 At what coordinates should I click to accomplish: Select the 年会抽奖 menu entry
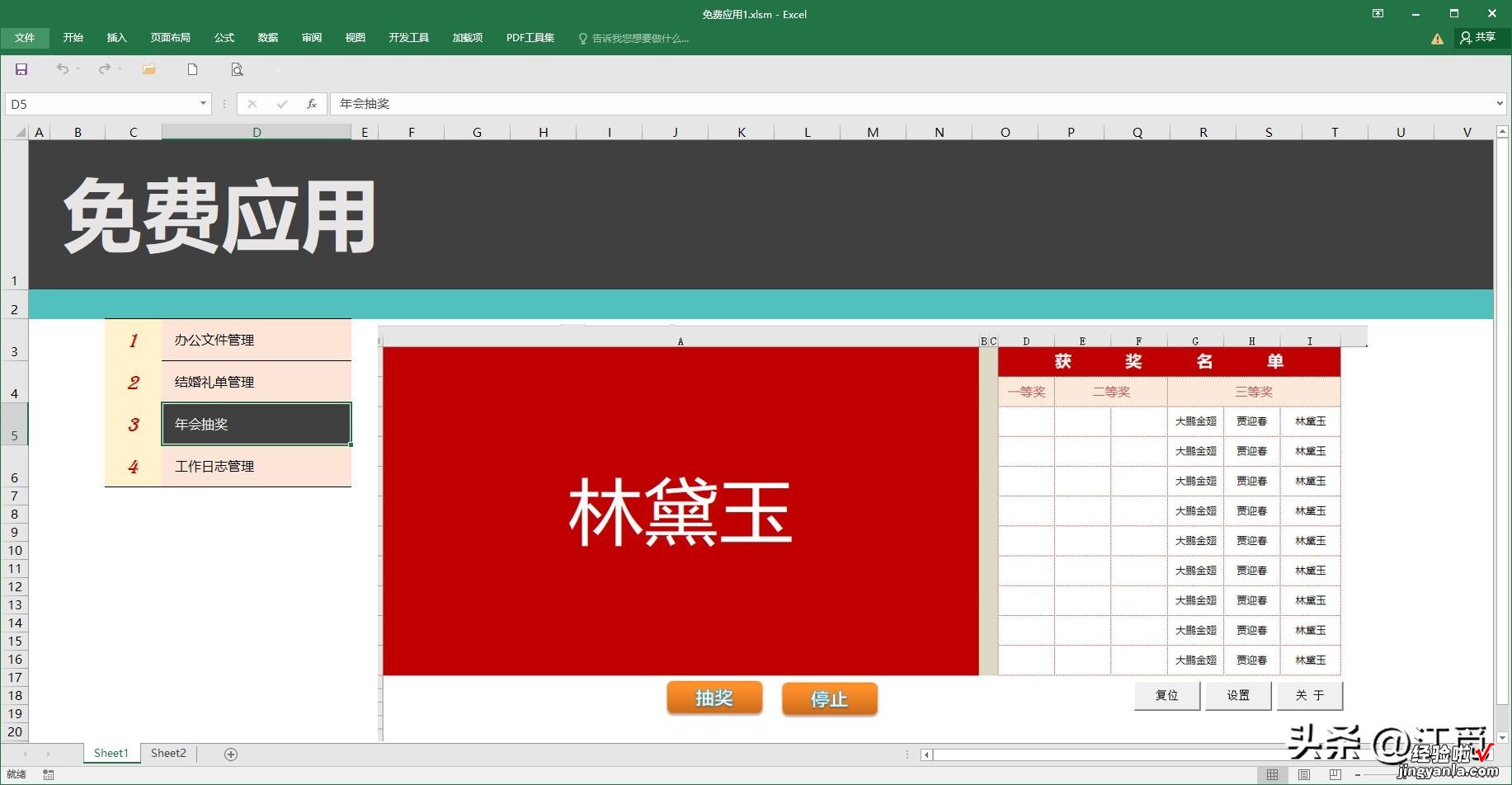coord(257,424)
